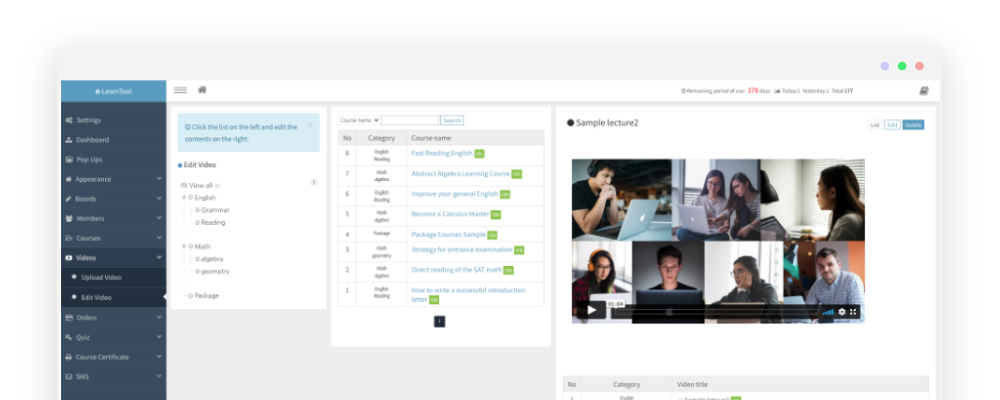Click the Course Certificate print icon
This screenshot has height=400, width=1000.
click(69, 357)
